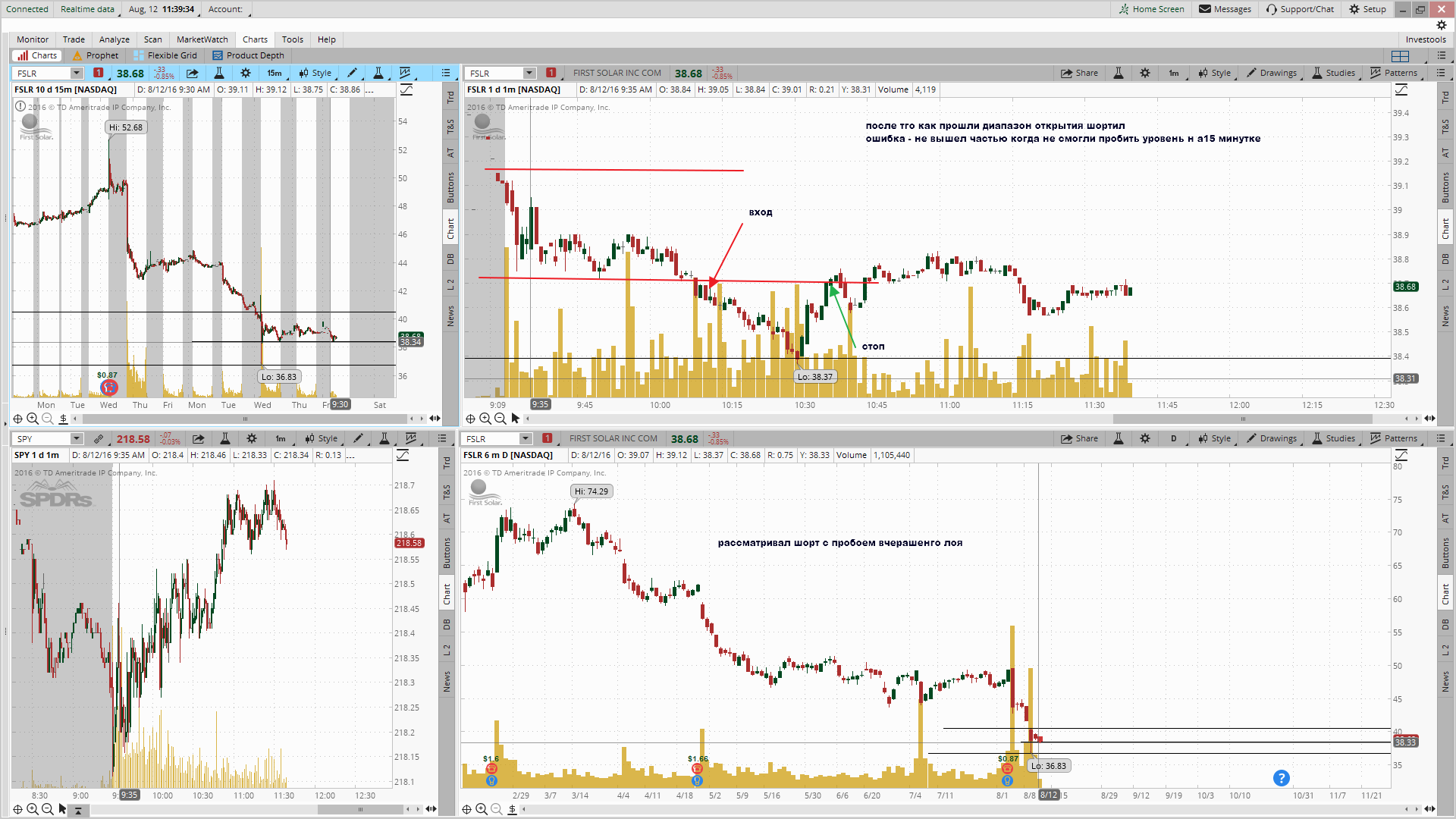This screenshot has height=819, width=1456.
Task: Expand symbol dropdown arrow on FSLR 15m chart
Action: point(77,74)
